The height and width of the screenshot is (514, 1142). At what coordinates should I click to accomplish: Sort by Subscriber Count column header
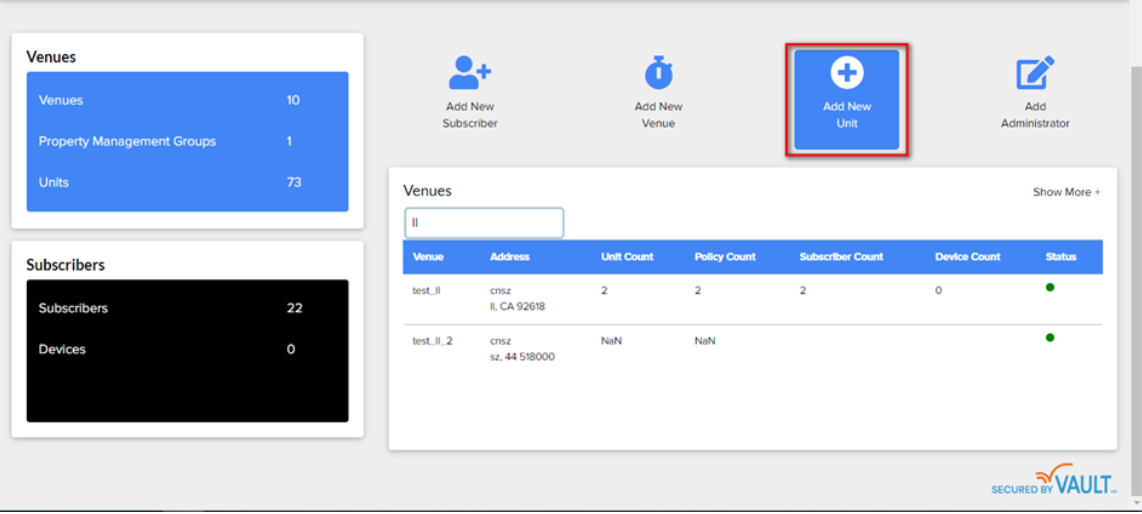[841, 257]
